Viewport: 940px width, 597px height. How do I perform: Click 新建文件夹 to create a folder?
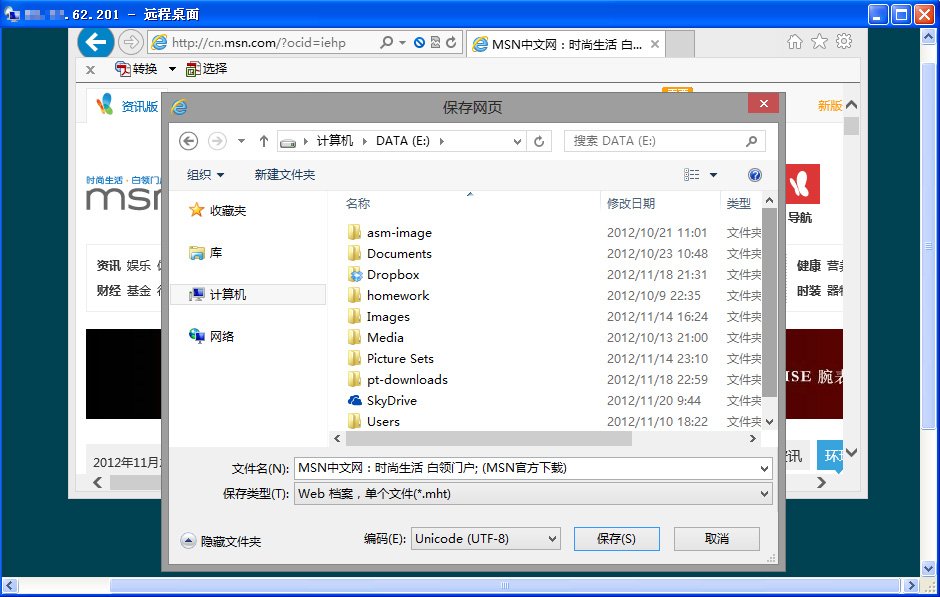coord(285,175)
